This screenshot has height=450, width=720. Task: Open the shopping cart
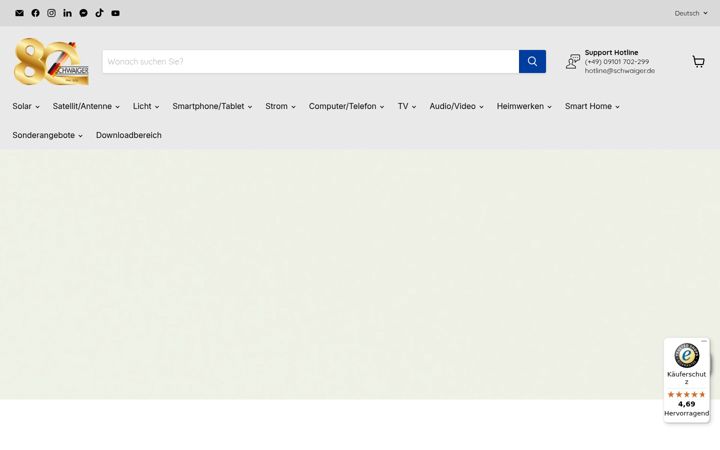click(x=698, y=62)
